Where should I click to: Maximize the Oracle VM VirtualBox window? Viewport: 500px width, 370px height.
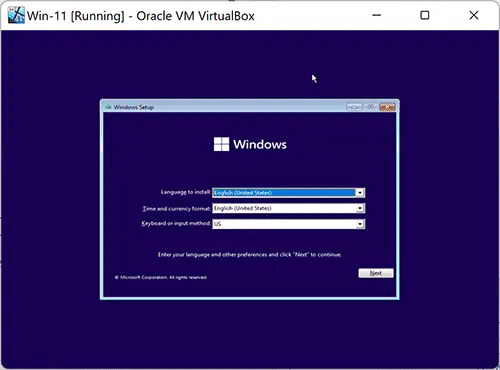(x=425, y=15)
